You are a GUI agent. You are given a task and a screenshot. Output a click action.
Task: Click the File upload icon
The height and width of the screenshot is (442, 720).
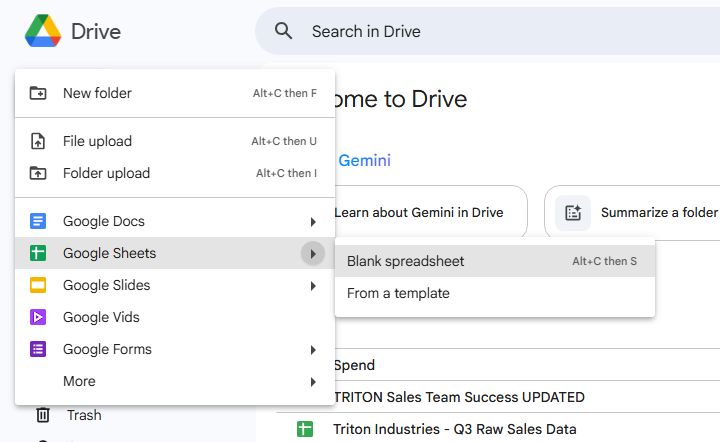[x=38, y=141]
